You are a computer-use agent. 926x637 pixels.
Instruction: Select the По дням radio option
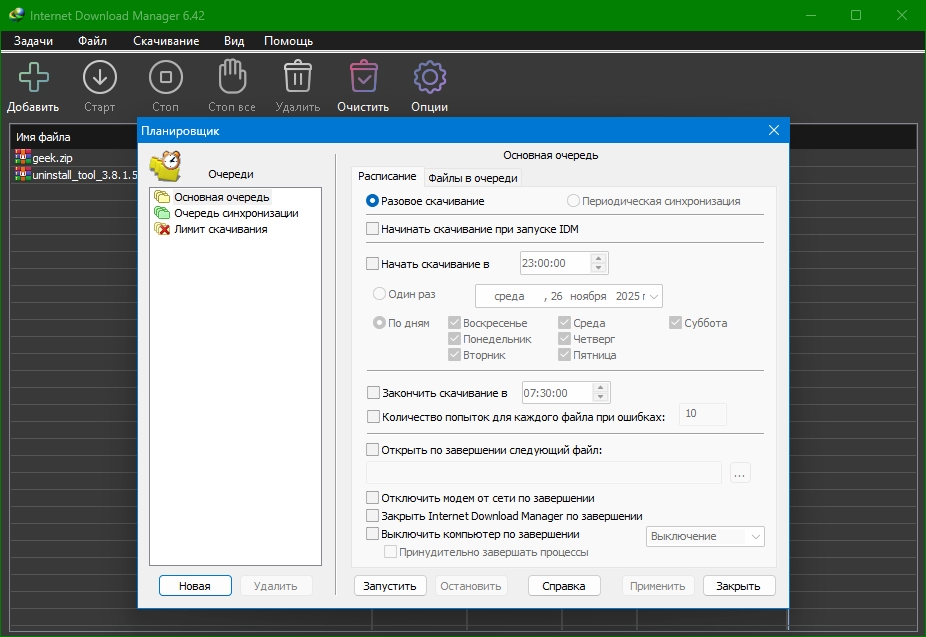pos(379,323)
